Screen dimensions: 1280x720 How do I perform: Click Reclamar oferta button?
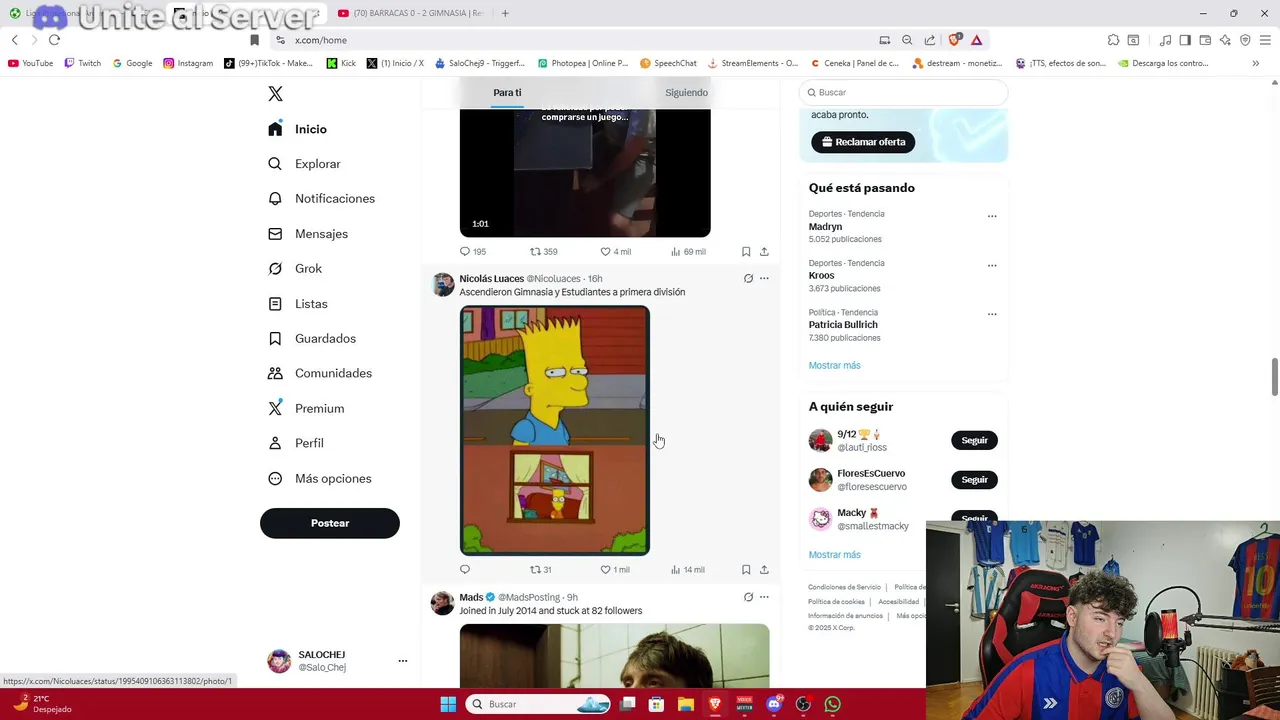coord(863,142)
